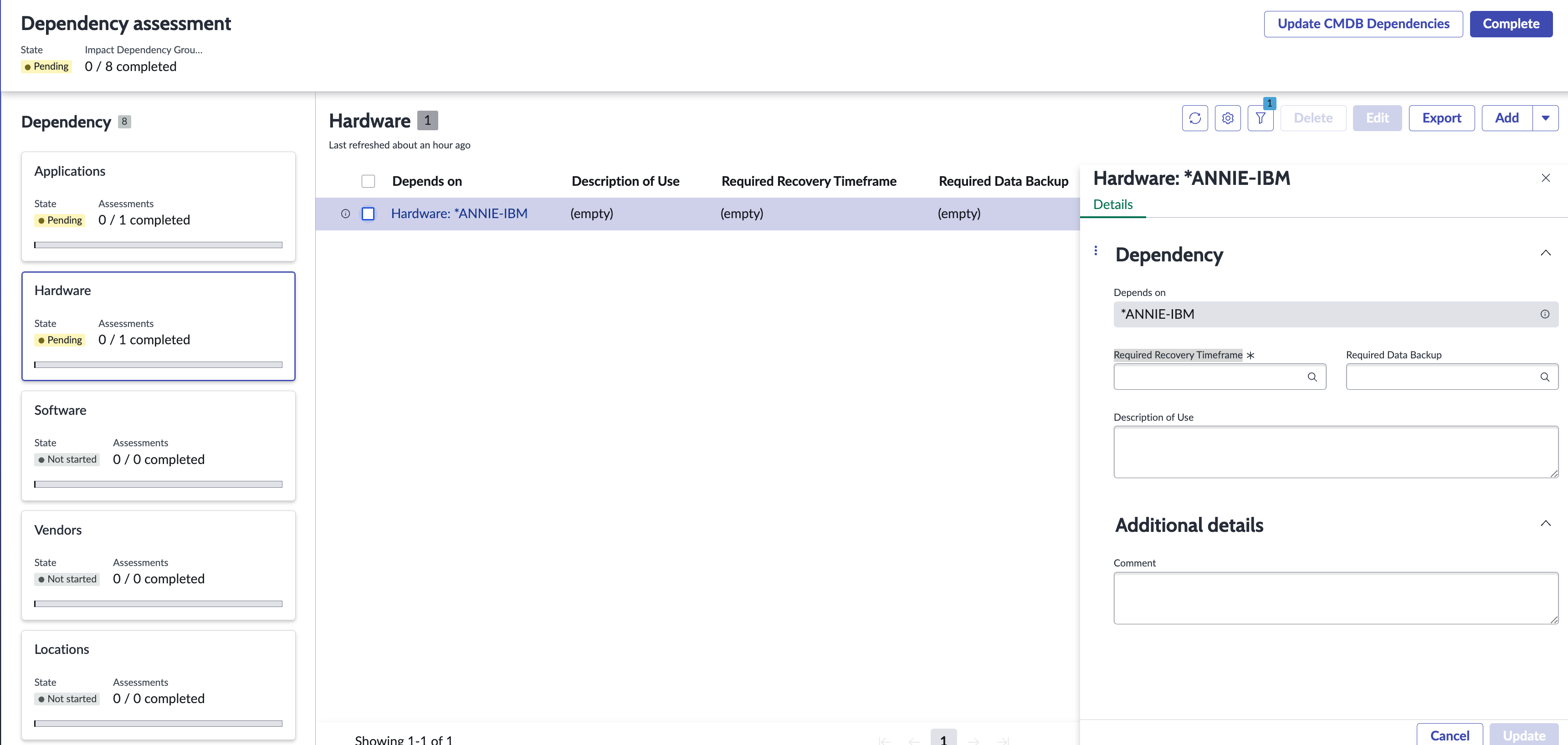
Task: Open the Add button dropdown arrow
Action: [1546, 118]
